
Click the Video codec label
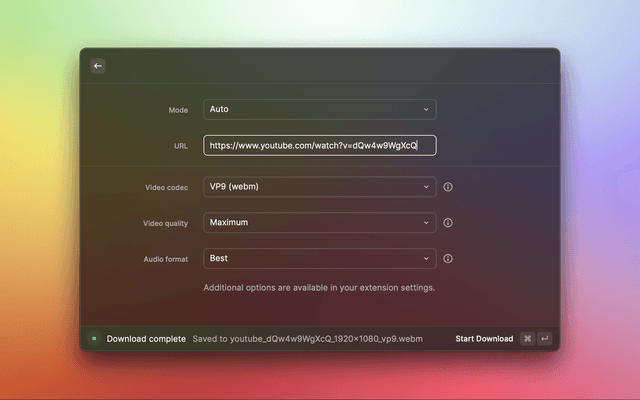click(x=166, y=187)
